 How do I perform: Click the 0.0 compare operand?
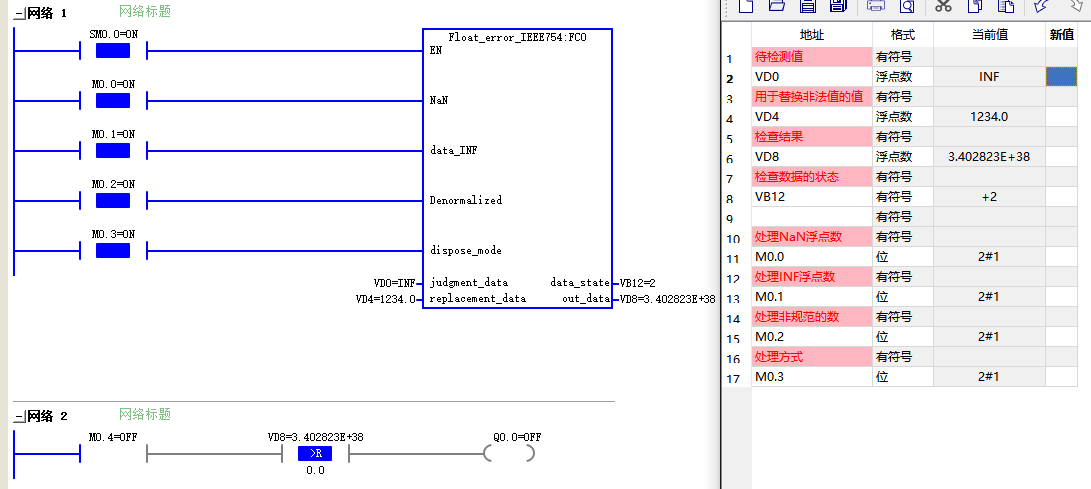[x=315, y=471]
